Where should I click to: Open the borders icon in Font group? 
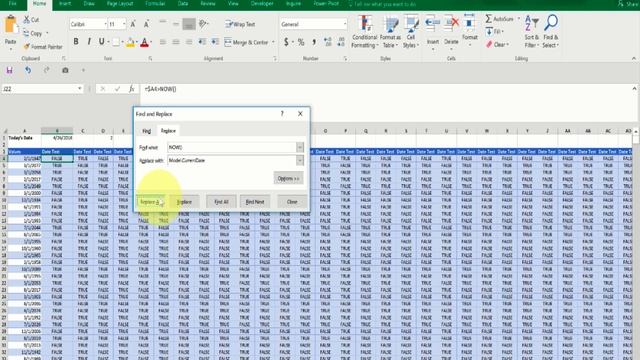(116, 42)
